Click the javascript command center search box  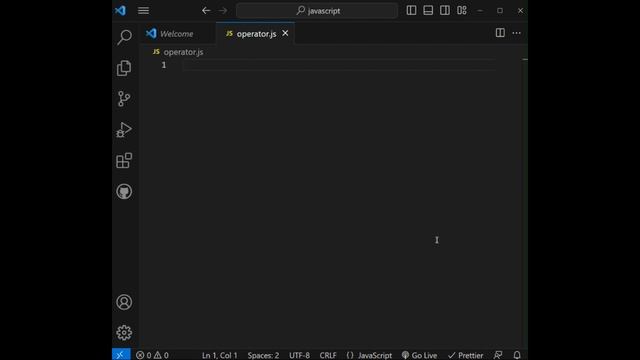tap(317, 11)
